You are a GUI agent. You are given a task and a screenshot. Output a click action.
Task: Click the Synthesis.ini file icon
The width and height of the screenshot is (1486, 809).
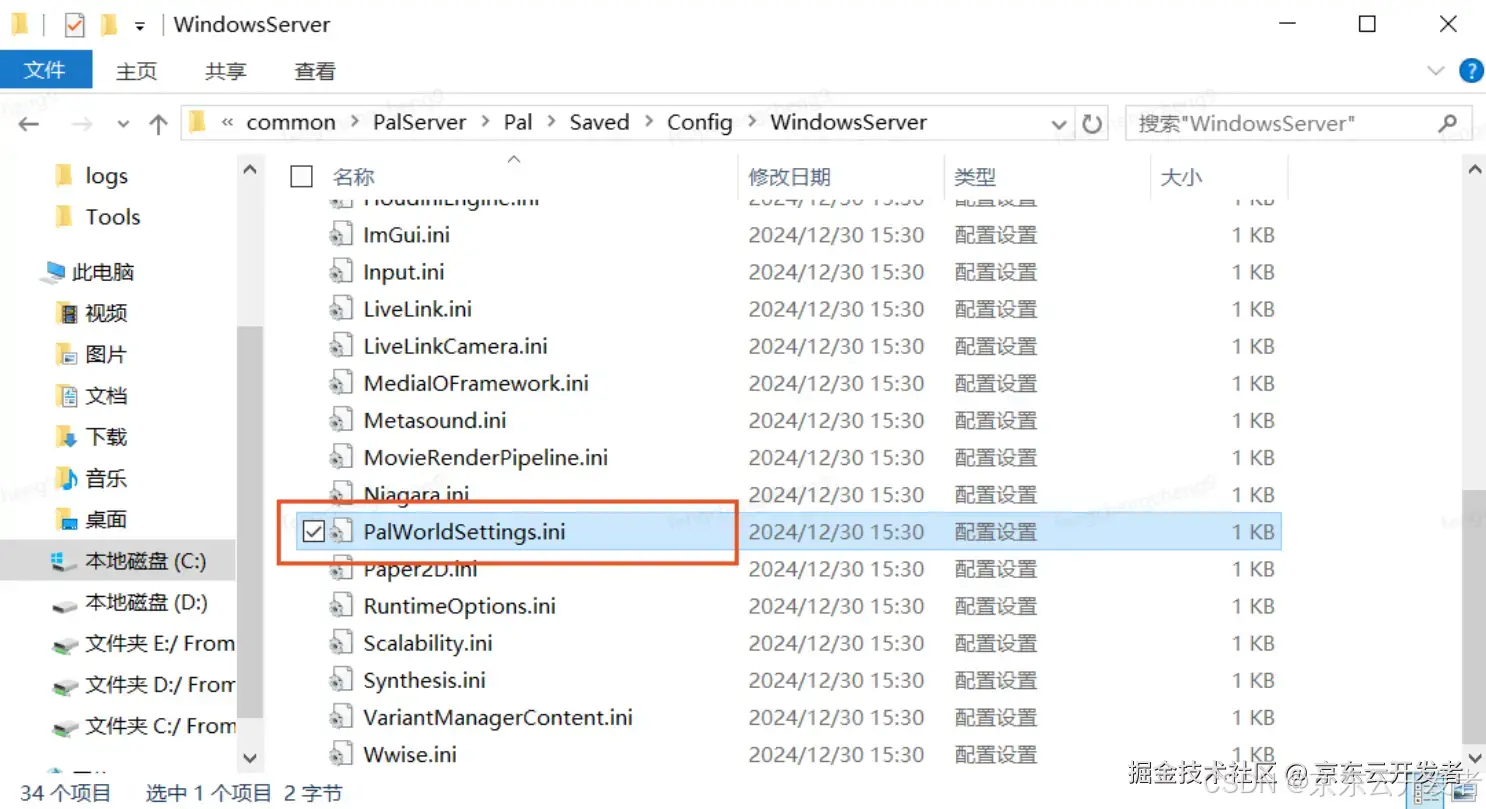pyautogui.click(x=342, y=680)
